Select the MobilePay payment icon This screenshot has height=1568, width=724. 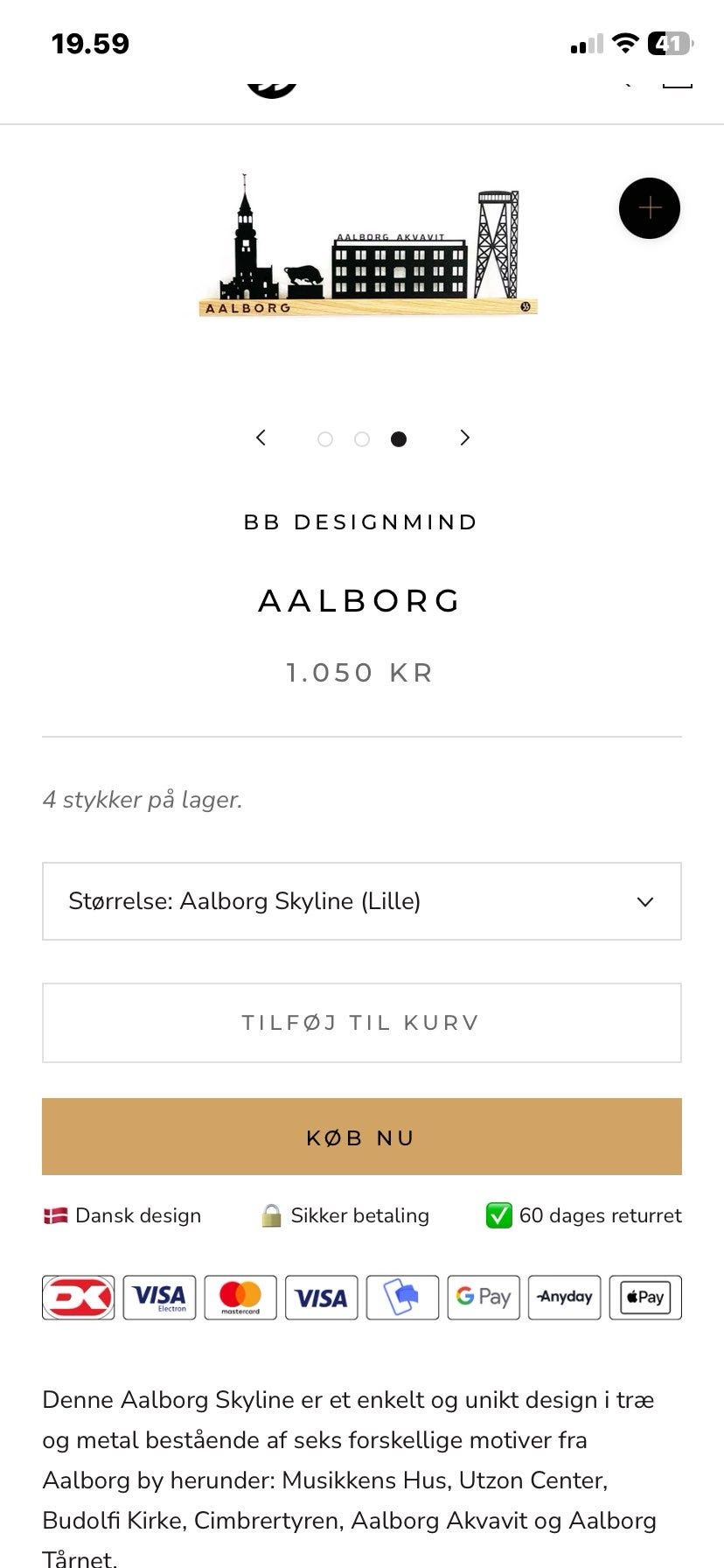(x=402, y=1298)
